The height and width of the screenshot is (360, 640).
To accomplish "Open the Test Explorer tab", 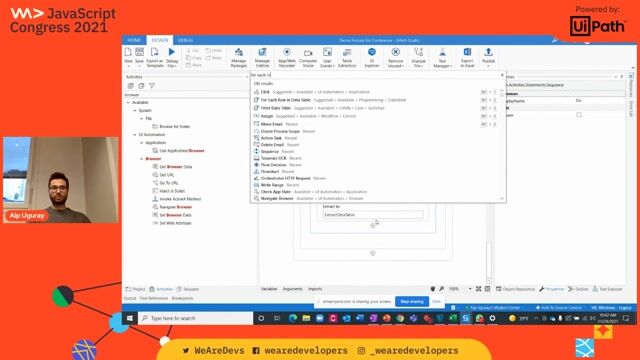I will (x=607, y=289).
